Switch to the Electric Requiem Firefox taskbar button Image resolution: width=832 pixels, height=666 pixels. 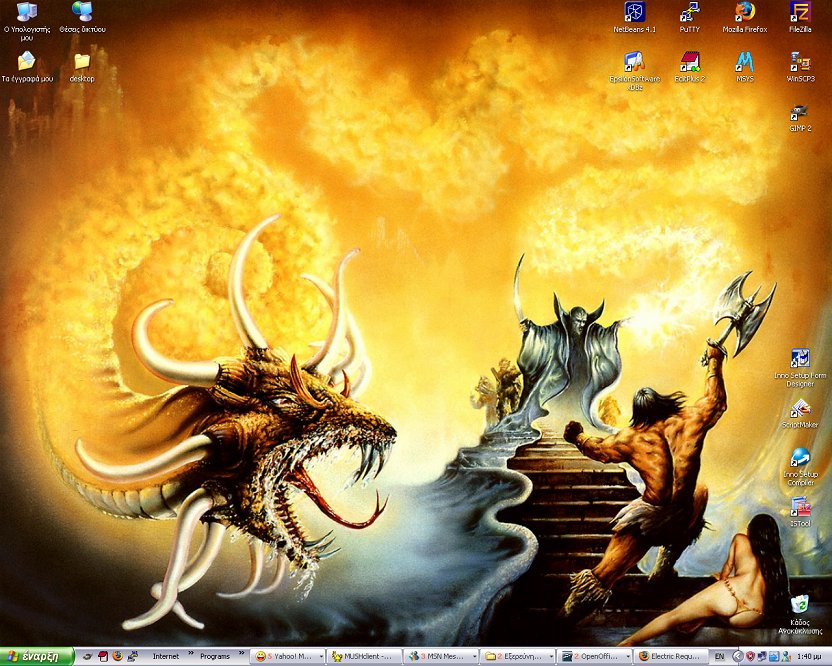pos(671,656)
